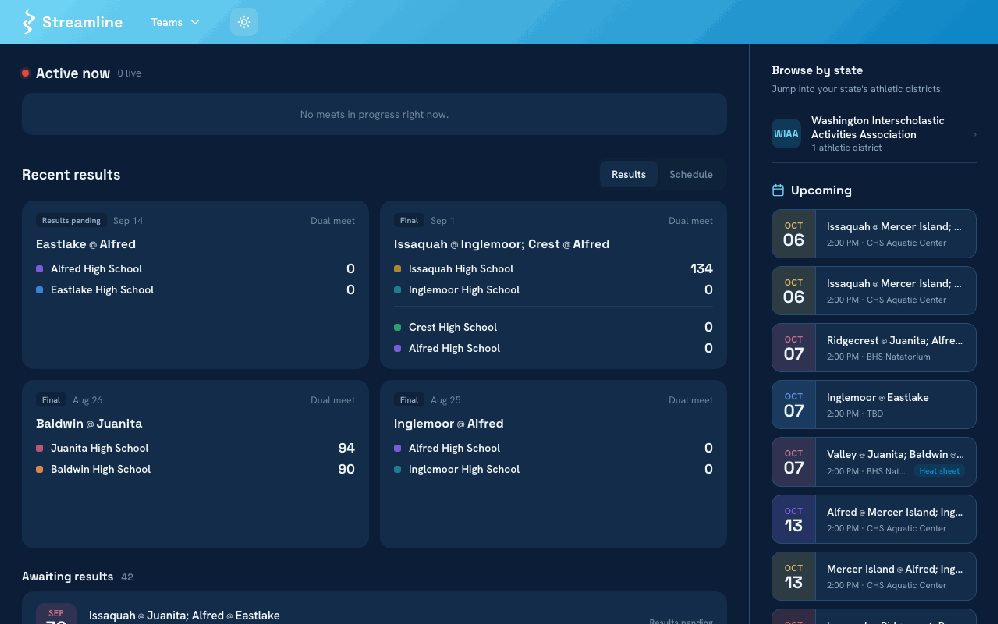Click the Streamline logo icon
The image size is (998, 624).
pyautogui.click(x=28, y=22)
